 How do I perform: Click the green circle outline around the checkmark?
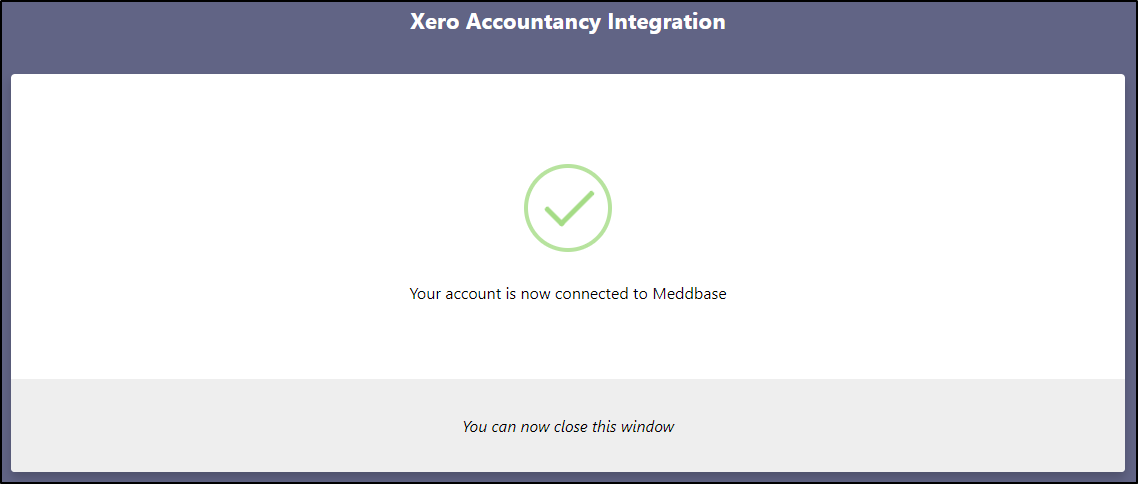(x=527, y=208)
